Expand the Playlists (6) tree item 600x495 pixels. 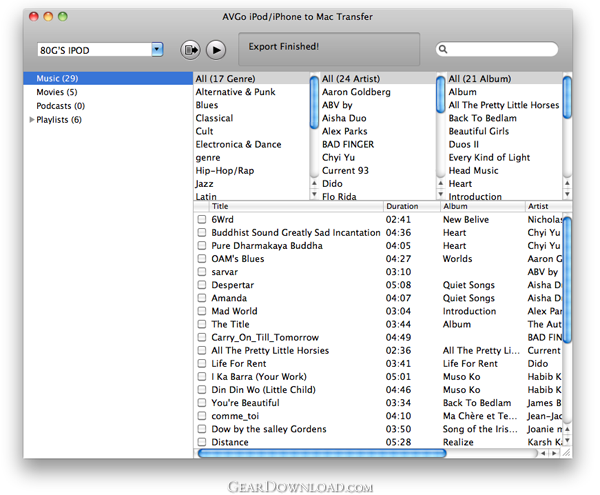(x=32, y=120)
